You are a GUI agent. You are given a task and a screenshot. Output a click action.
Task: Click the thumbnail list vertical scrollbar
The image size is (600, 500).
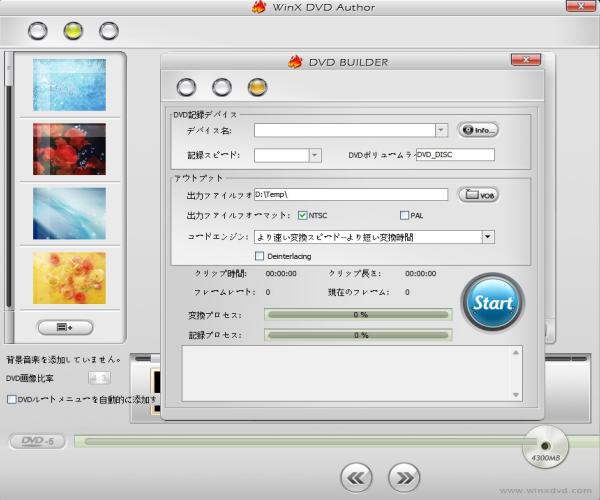click(x=9, y=197)
